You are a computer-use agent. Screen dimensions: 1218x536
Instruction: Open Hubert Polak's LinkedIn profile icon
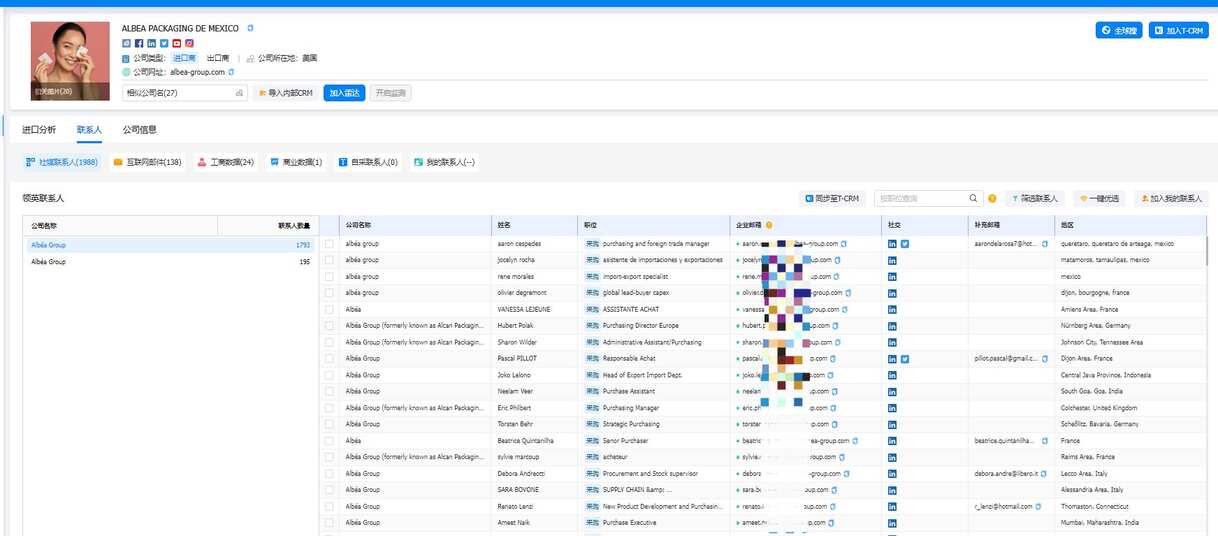coord(892,326)
